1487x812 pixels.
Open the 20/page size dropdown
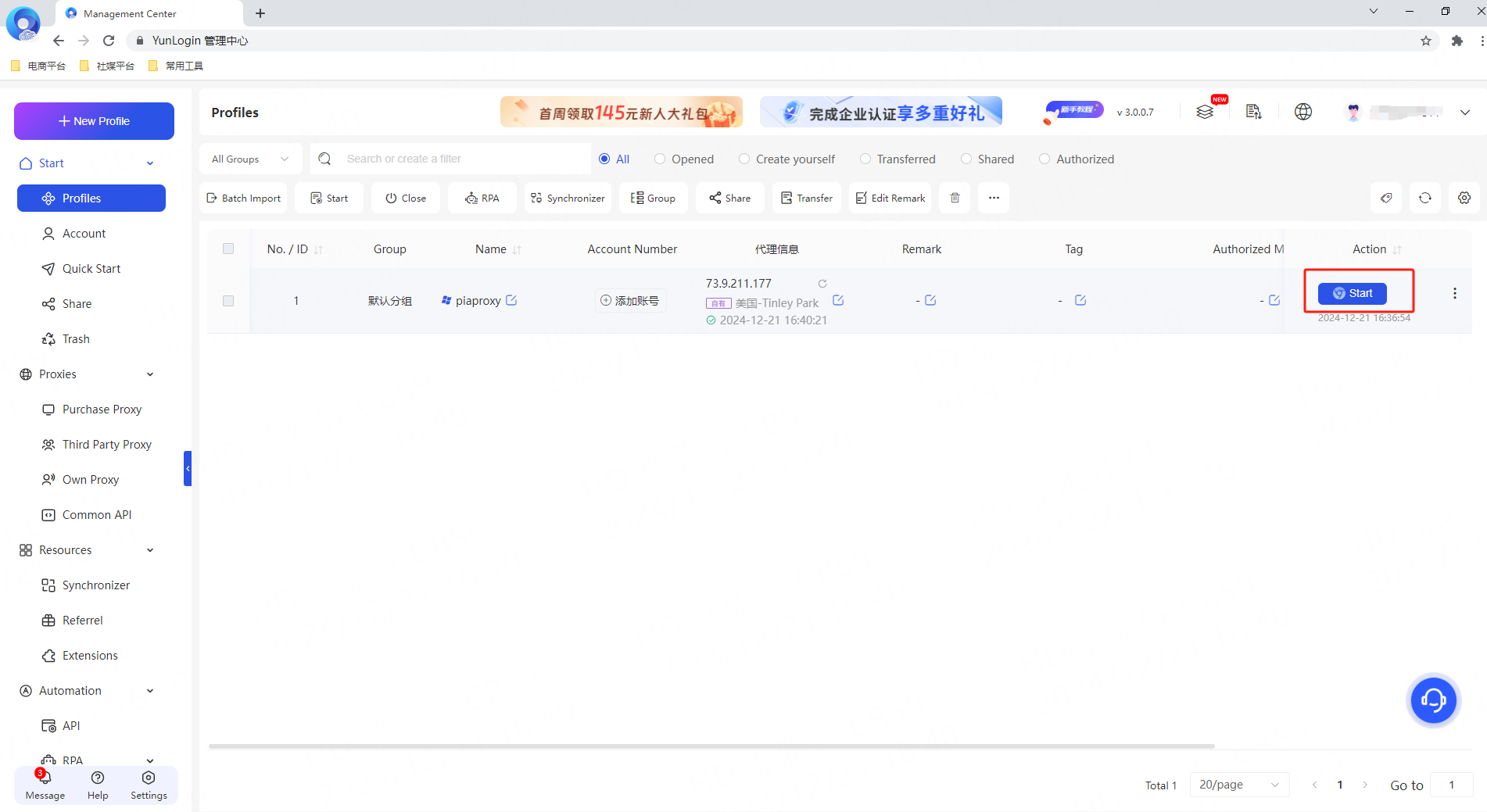point(1238,785)
